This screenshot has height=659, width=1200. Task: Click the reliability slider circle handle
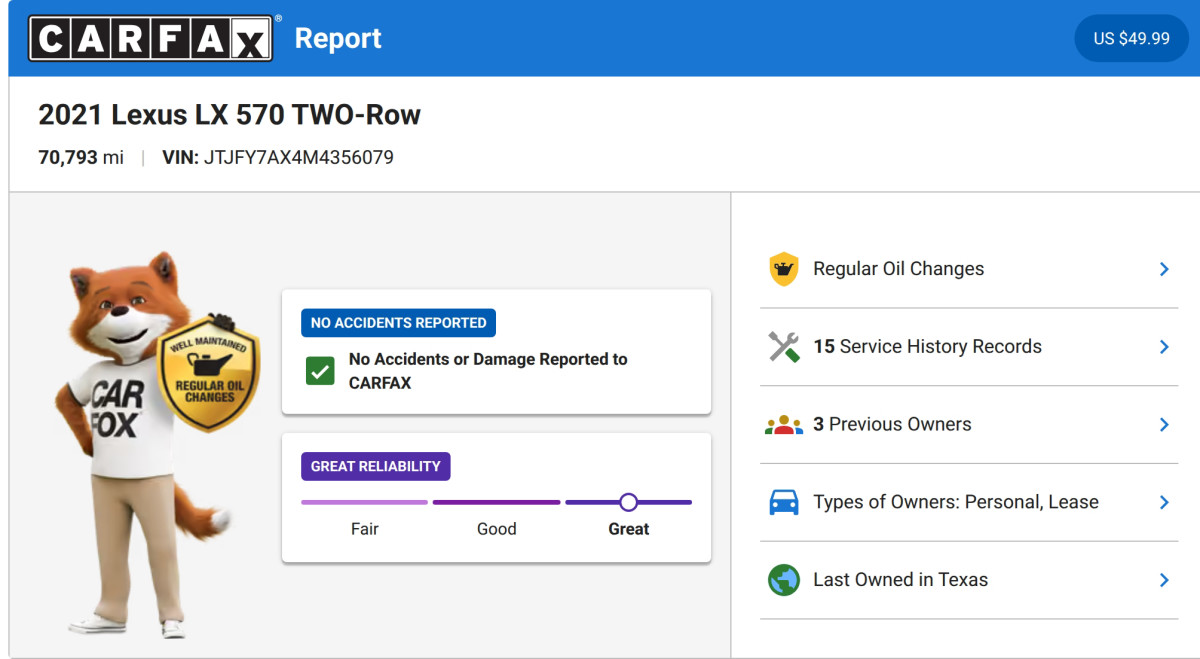click(x=628, y=502)
